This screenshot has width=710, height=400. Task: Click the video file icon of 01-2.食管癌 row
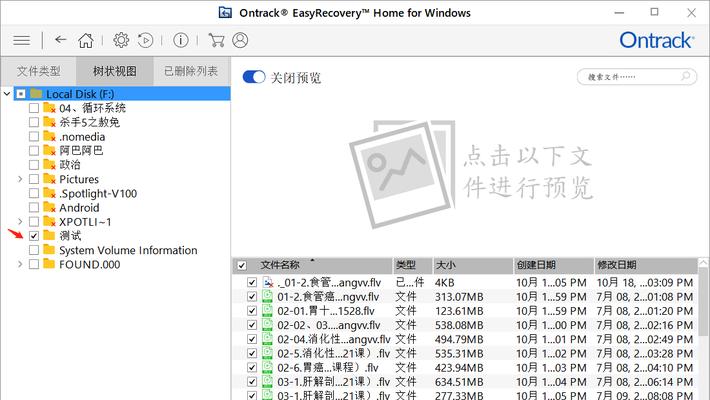pos(268,297)
